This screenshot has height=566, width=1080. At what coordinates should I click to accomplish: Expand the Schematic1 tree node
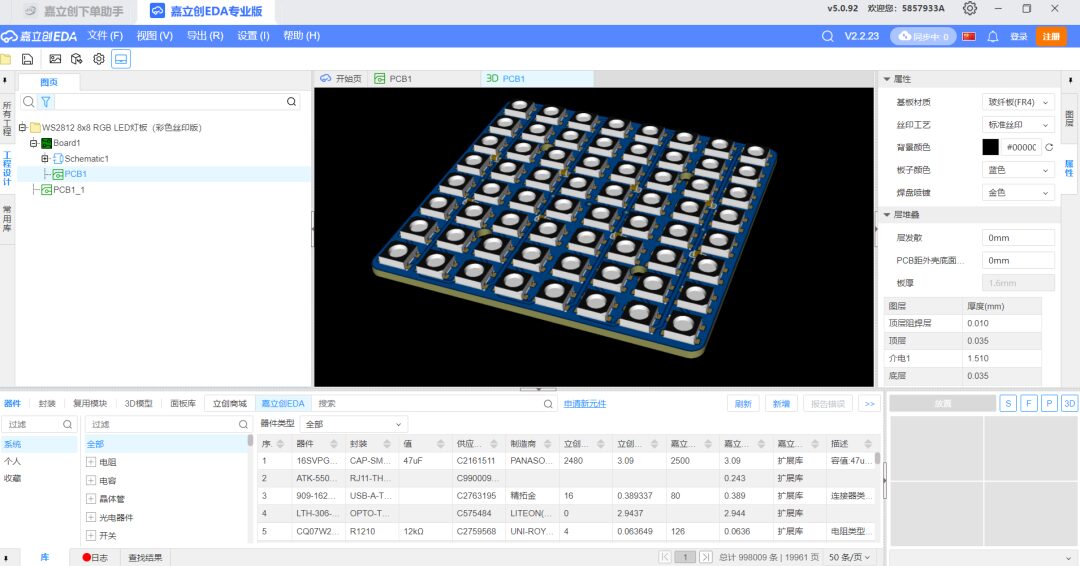[x=45, y=159]
